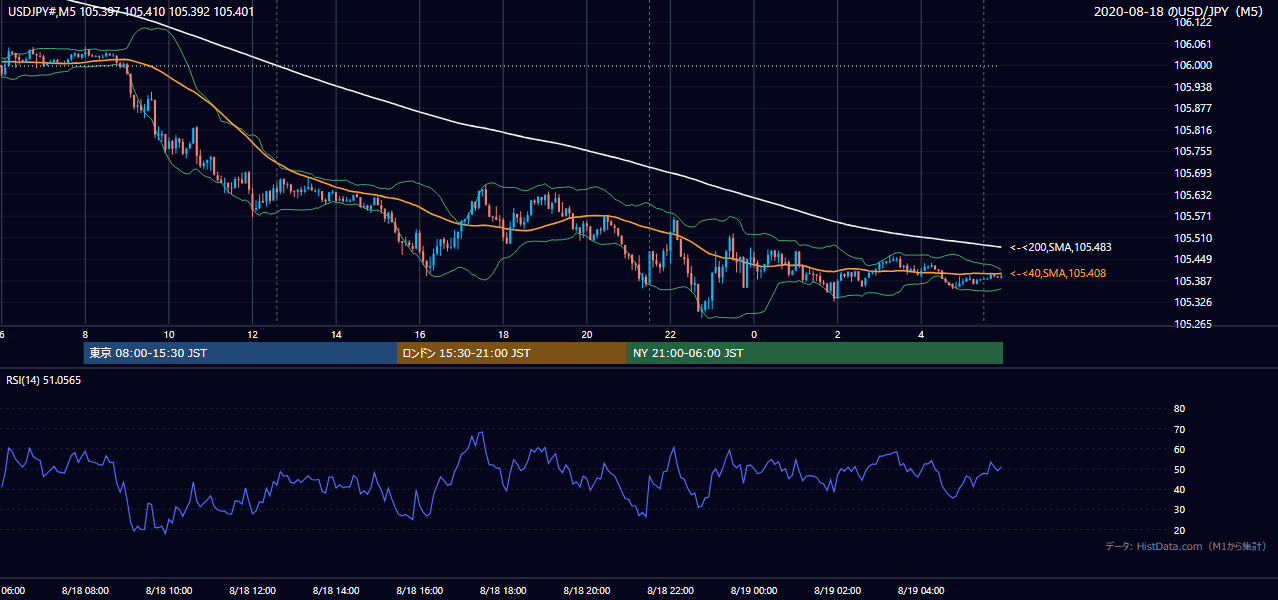
Task: Click the 8/18 20:00 bottom time label
Action: [586, 590]
